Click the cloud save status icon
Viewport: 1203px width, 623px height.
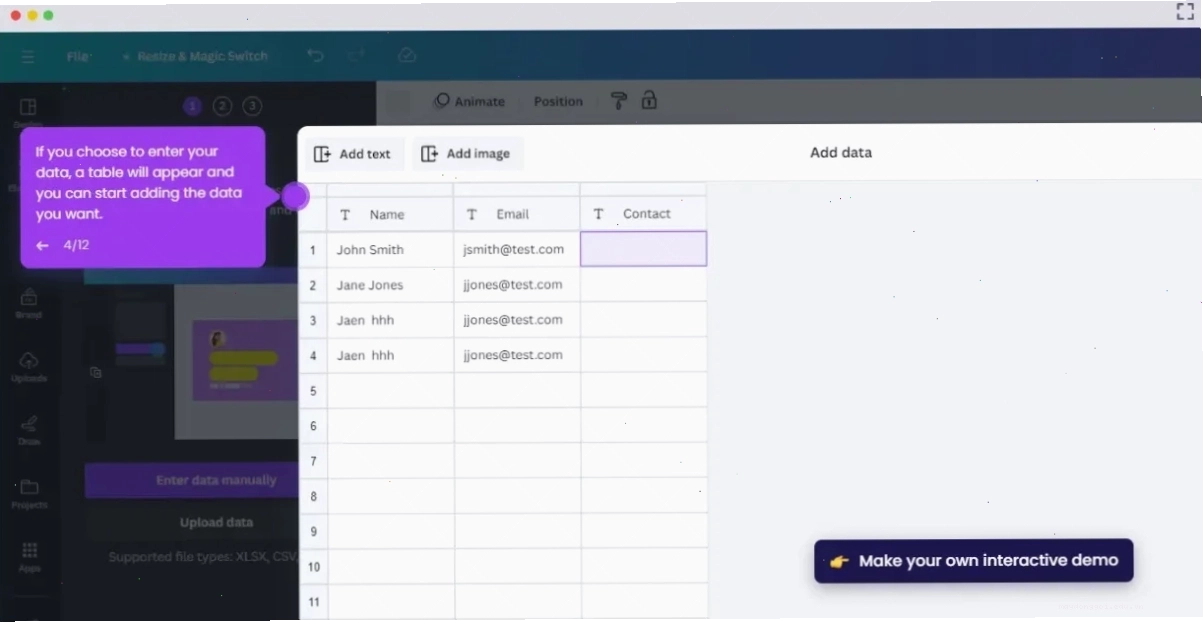coord(407,56)
